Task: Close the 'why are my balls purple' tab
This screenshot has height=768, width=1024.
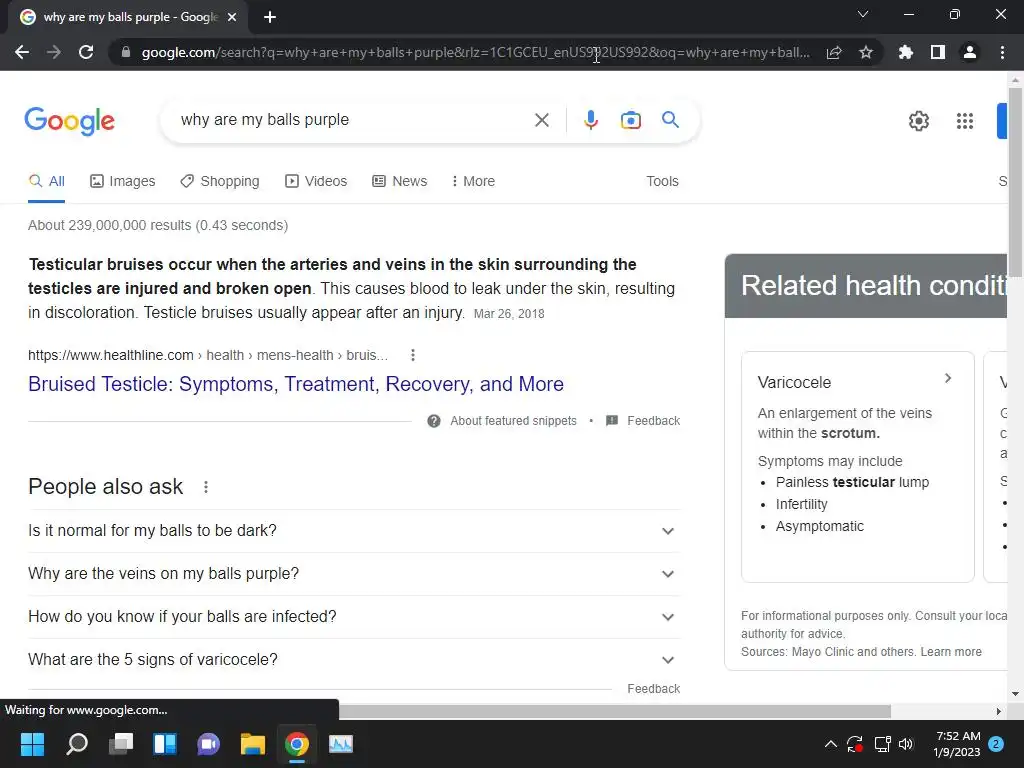Action: point(232,17)
